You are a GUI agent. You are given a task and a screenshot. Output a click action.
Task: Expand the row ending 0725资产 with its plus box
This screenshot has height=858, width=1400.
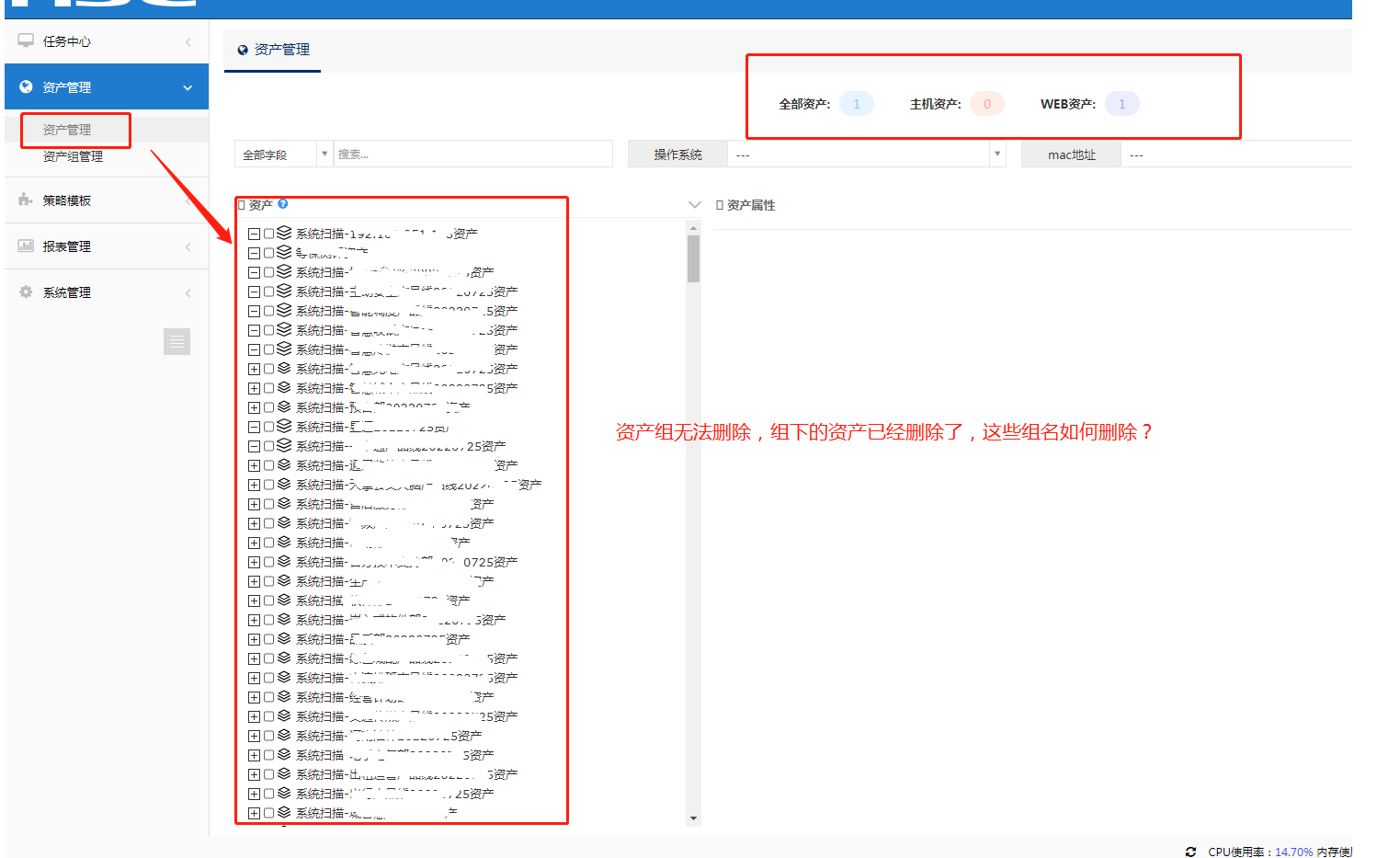pyautogui.click(x=254, y=562)
